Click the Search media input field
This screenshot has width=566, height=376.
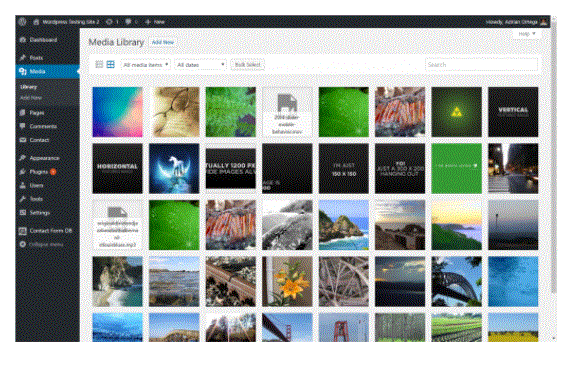[482, 65]
